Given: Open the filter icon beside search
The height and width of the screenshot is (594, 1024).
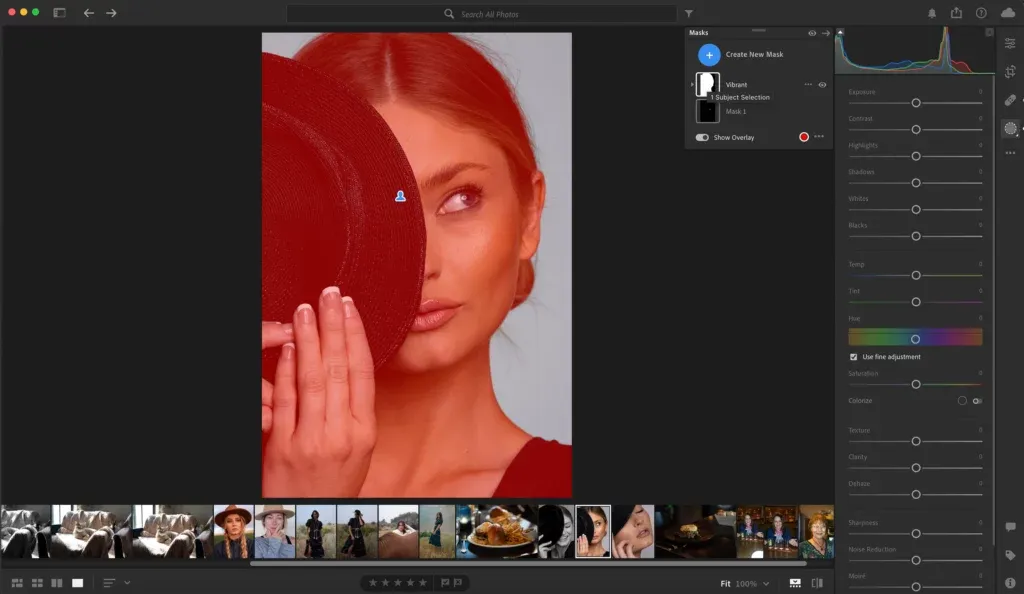Looking at the screenshot, I should [x=687, y=14].
